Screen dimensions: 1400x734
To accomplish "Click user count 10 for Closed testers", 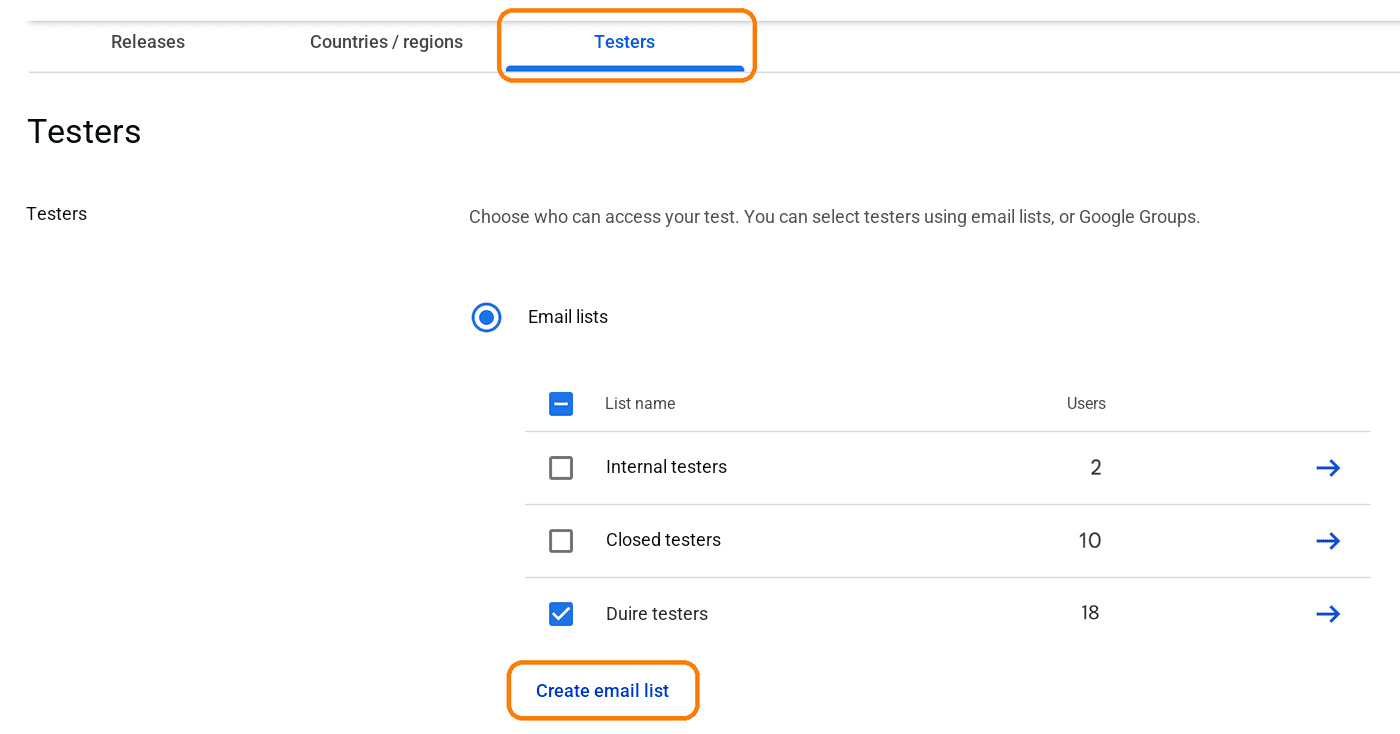I will (1090, 541).
